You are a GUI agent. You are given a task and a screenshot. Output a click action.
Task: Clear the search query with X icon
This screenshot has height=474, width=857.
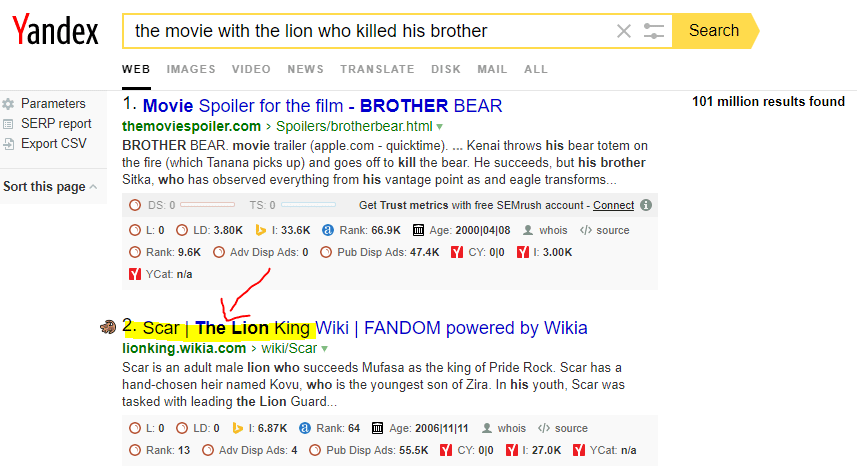coord(624,31)
